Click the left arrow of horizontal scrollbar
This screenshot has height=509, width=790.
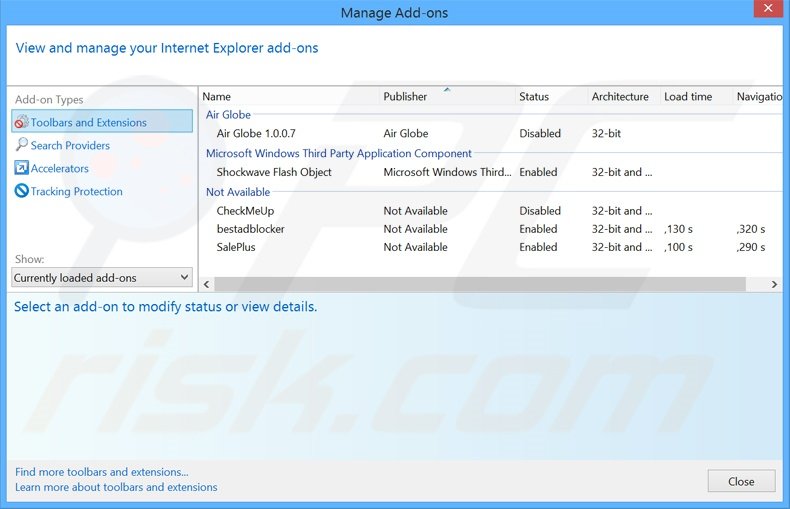coord(207,284)
